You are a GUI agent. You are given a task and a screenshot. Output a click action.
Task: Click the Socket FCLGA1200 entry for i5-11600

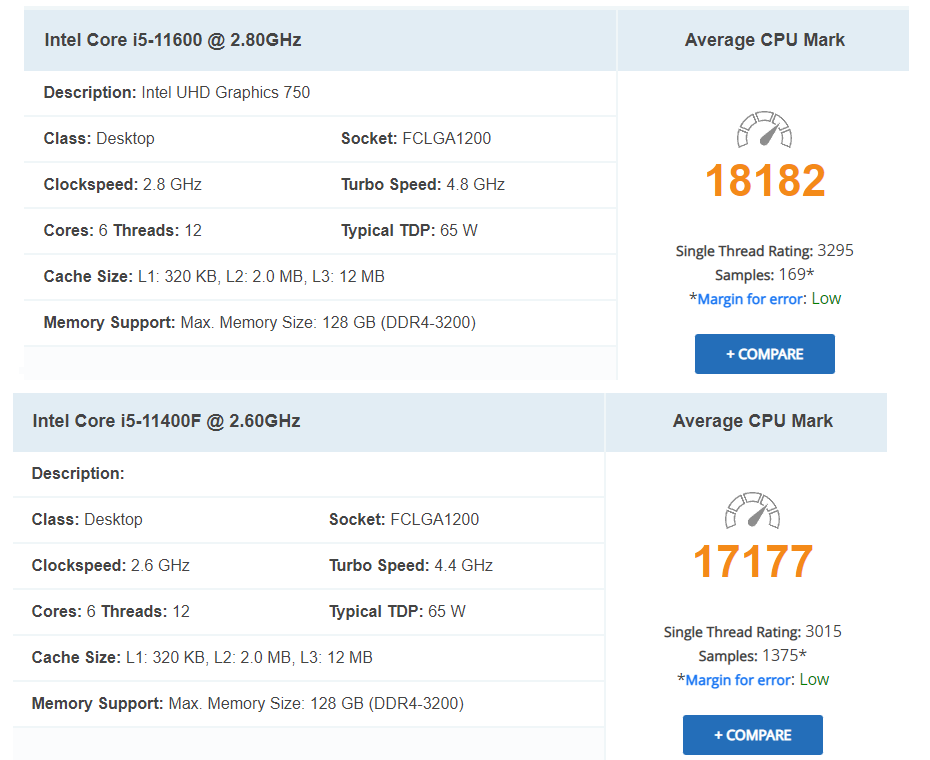coord(416,138)
